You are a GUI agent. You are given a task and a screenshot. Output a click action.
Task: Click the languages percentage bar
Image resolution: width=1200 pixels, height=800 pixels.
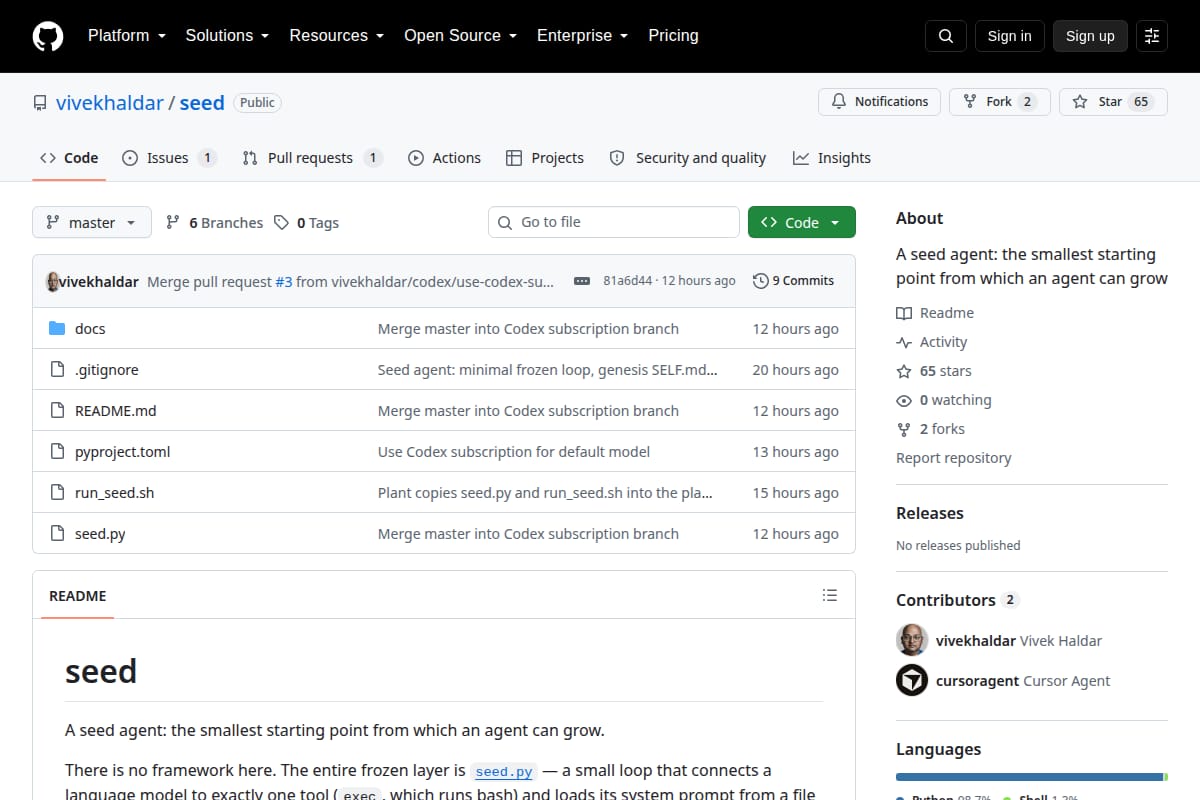1032,777
